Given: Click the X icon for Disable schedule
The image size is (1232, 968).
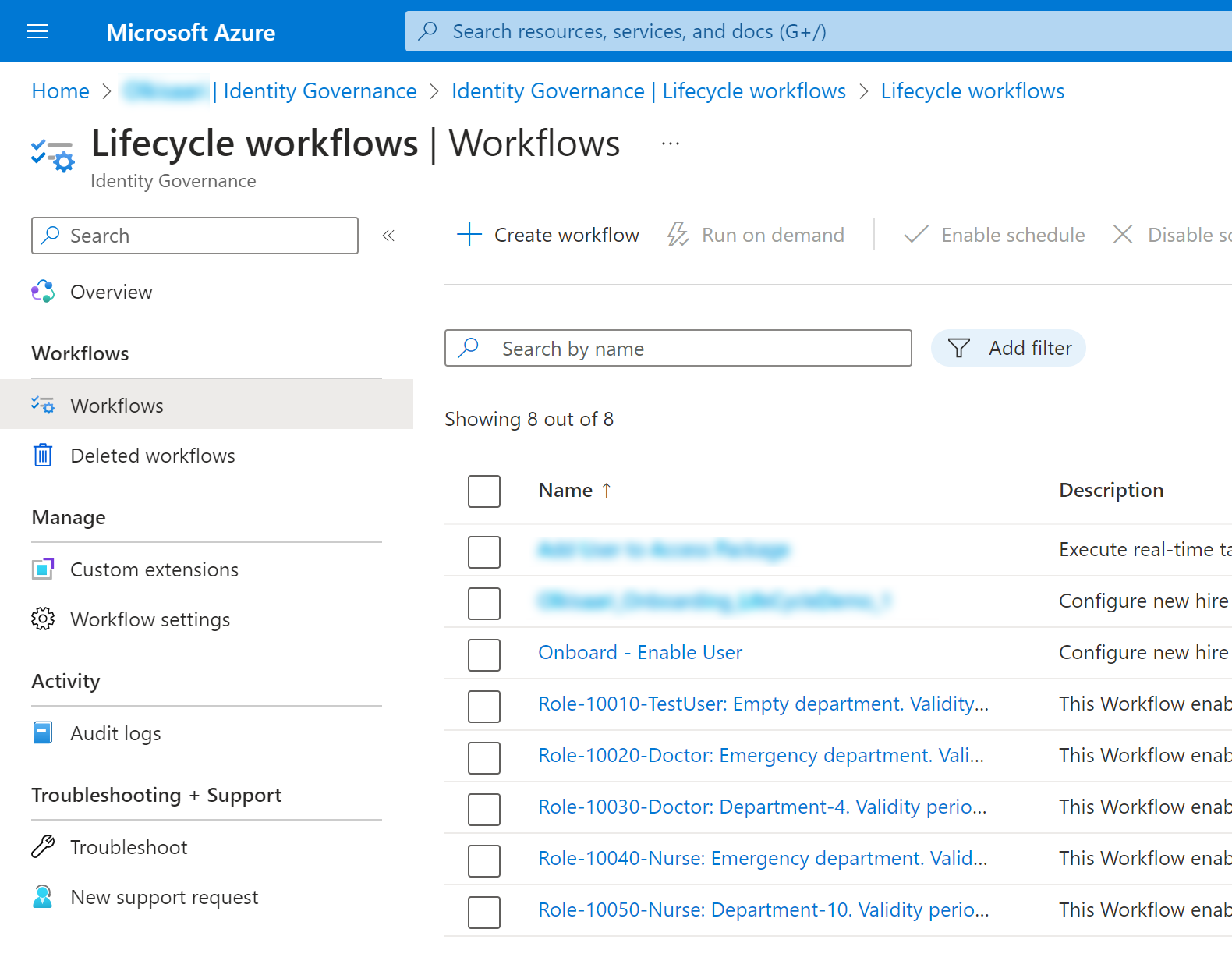Looking at the screenshot, I should pyautogui.click(x=1123, y=234).
